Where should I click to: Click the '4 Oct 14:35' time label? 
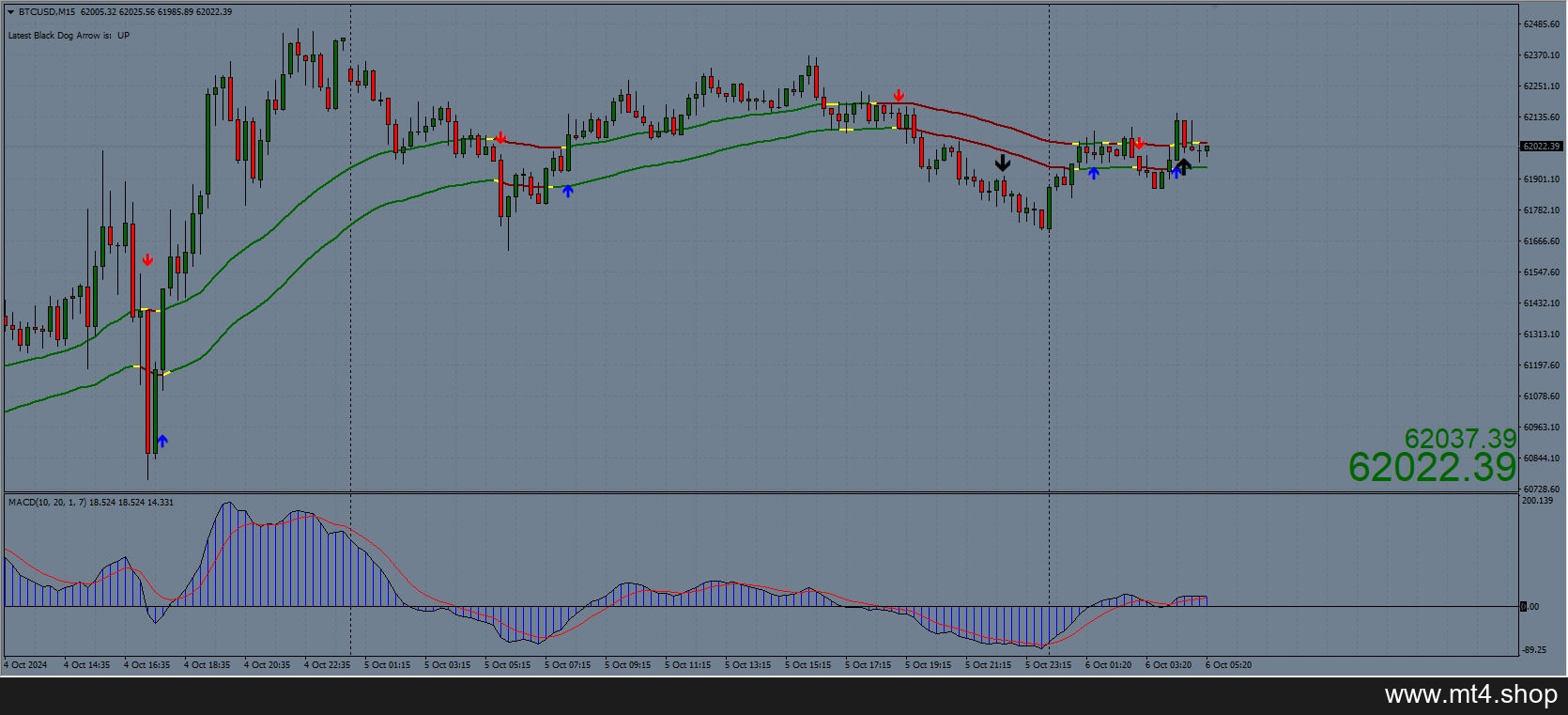[x=86, y=665]
